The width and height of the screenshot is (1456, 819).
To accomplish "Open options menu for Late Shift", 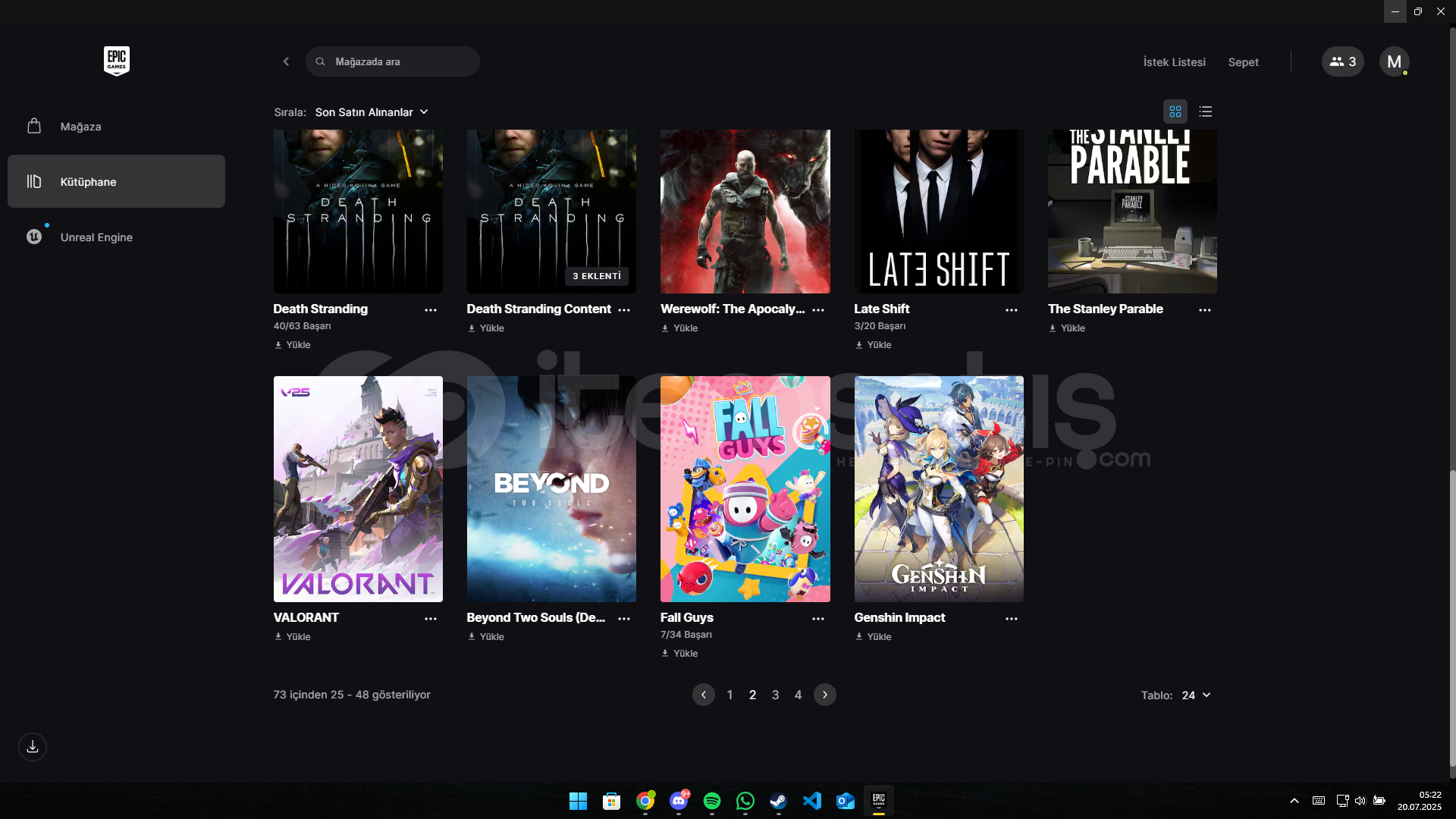I will [x=1012, y=310].
